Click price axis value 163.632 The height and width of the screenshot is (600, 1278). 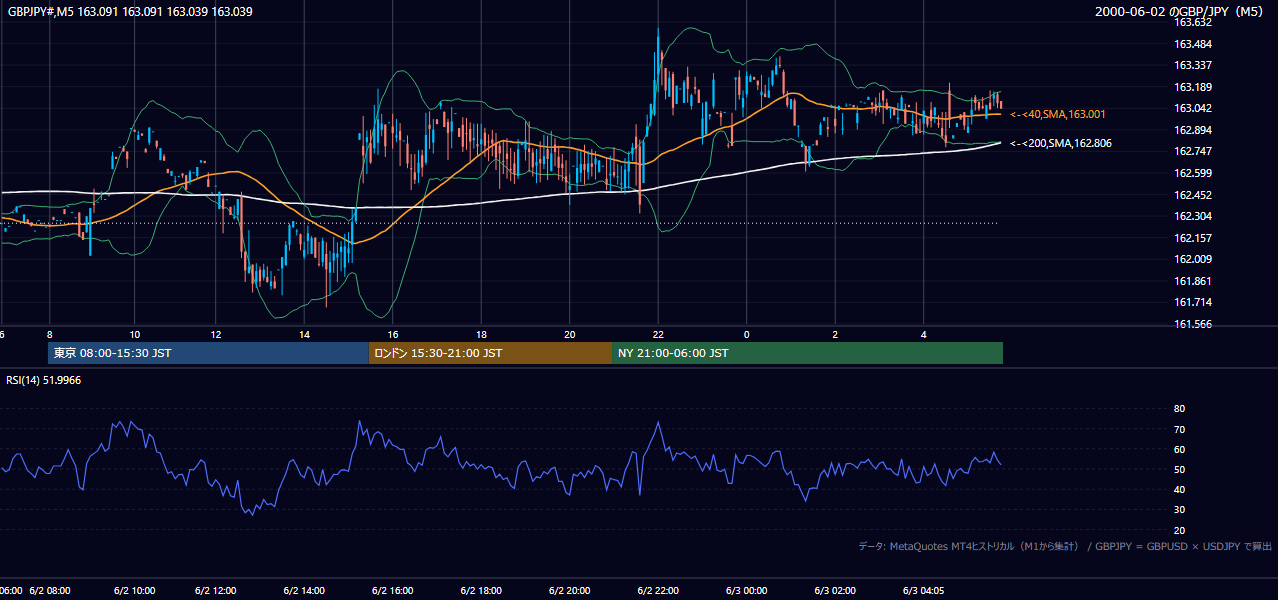tap(1192, 22)
